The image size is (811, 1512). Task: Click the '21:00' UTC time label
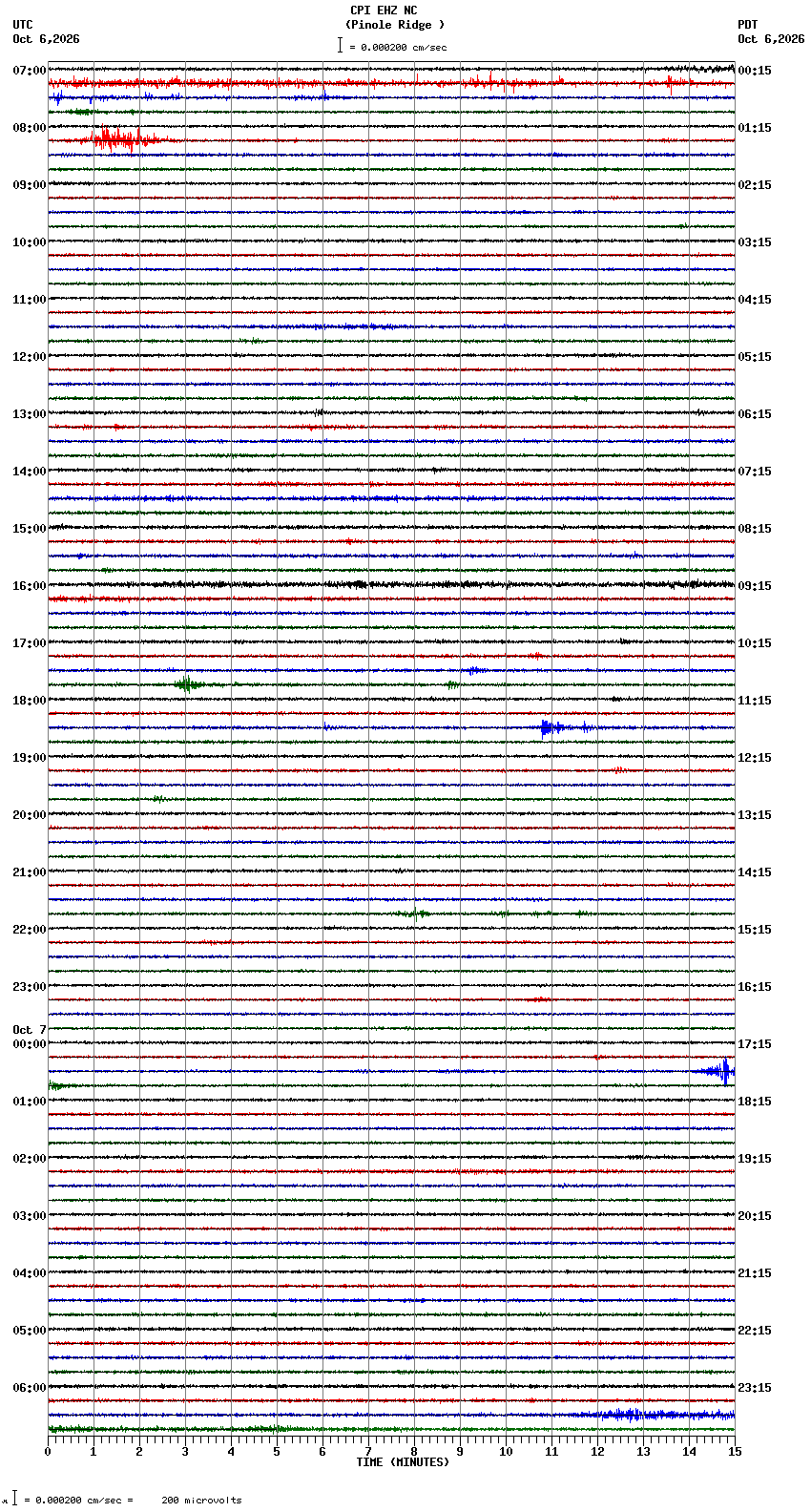coord(30,872)
